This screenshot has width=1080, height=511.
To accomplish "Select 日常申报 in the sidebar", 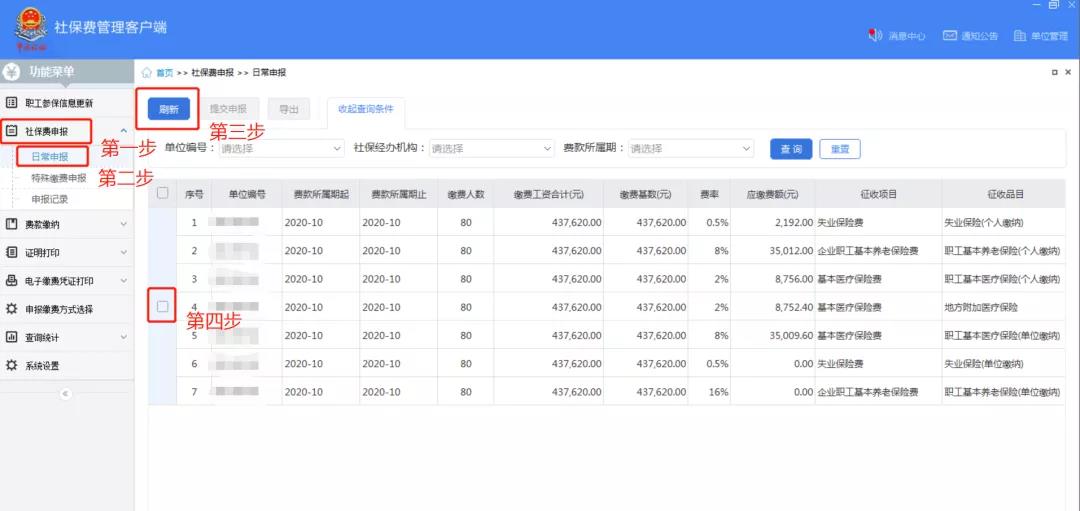I will (x=50, y=157).
